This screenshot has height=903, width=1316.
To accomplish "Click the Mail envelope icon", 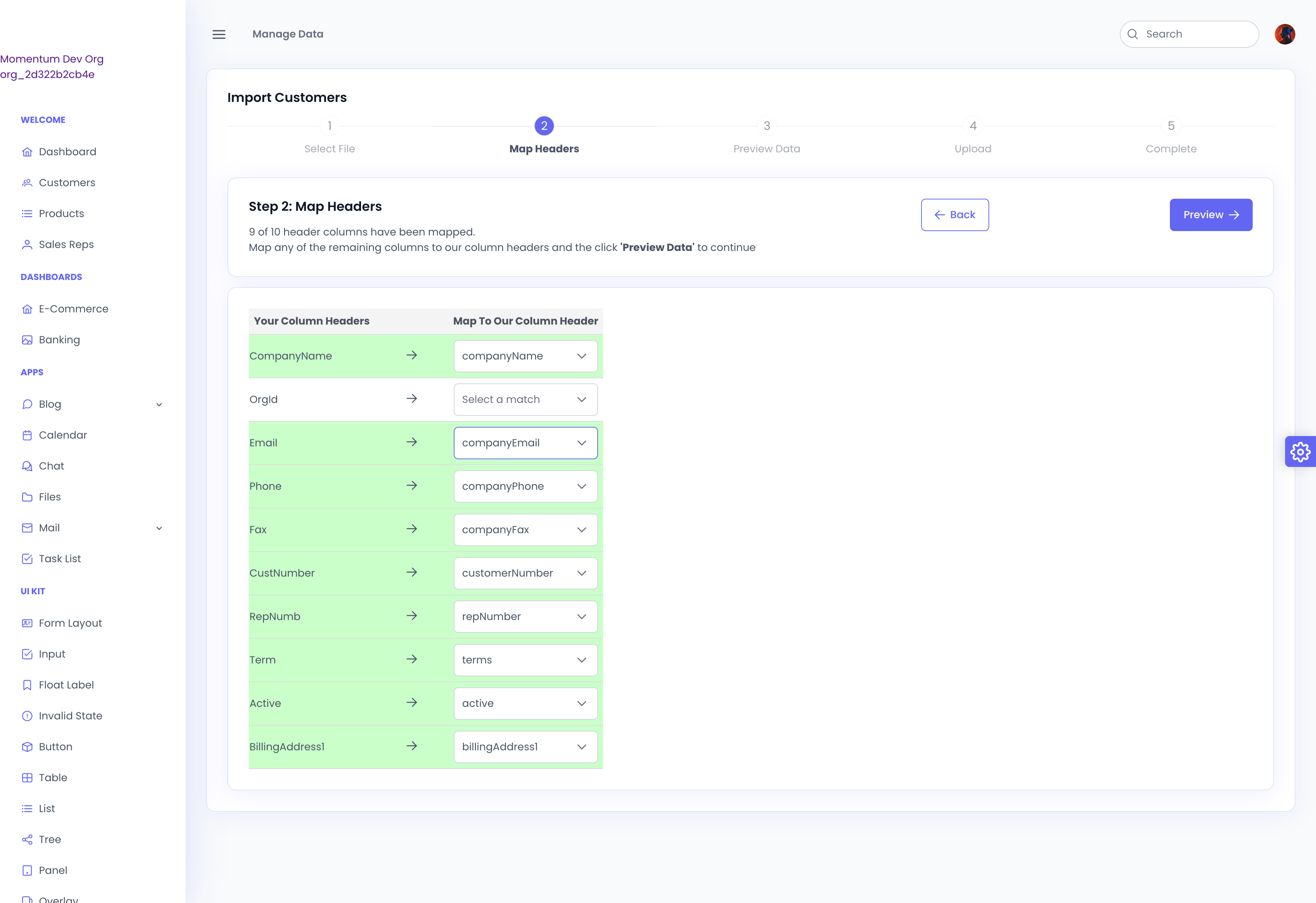I will tap(27, 528).
